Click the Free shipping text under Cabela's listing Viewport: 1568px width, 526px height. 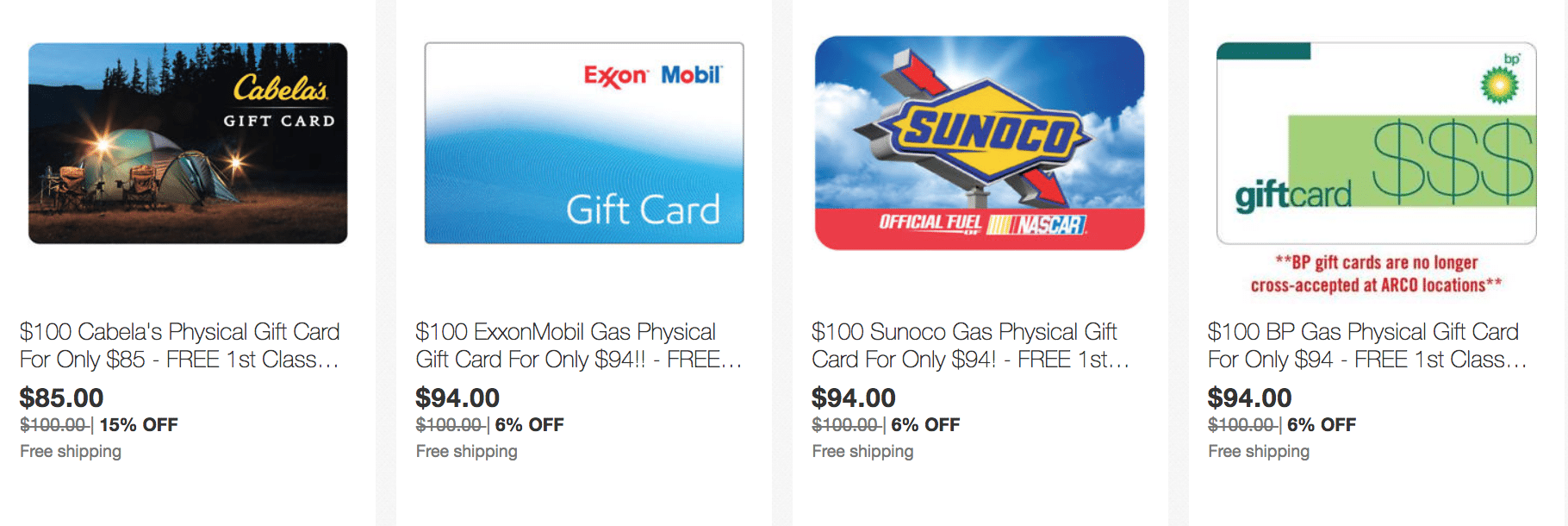[x=71, y=451]
